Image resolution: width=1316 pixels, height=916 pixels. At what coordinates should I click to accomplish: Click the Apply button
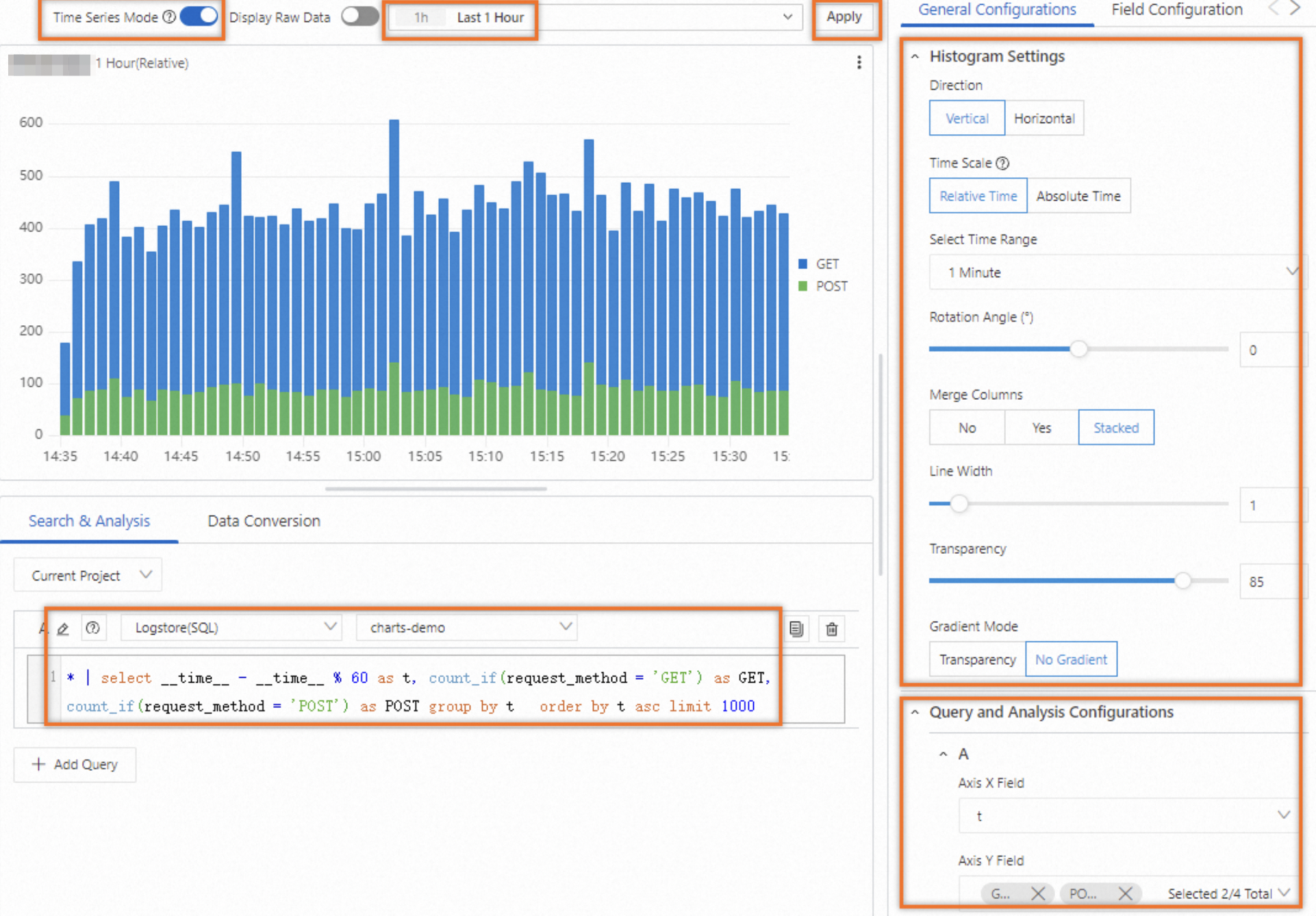click(x=844, y=16)
